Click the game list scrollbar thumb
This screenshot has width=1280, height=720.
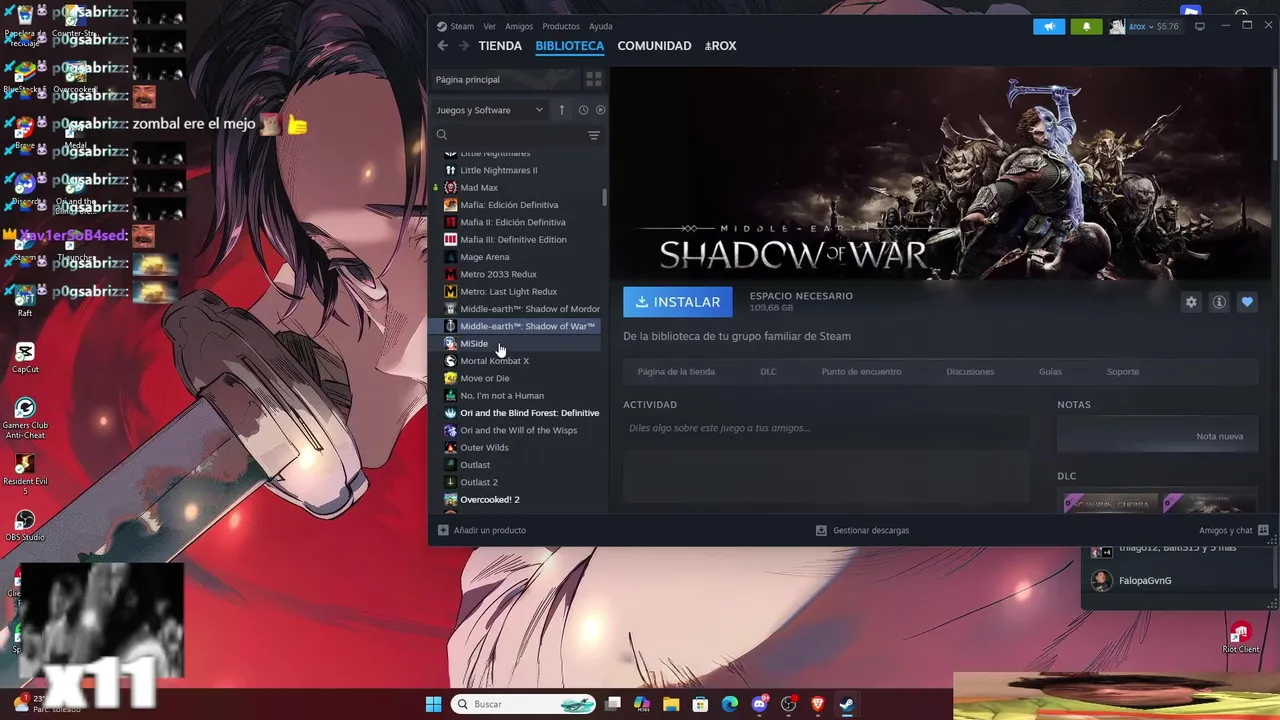tap(604, 197)
